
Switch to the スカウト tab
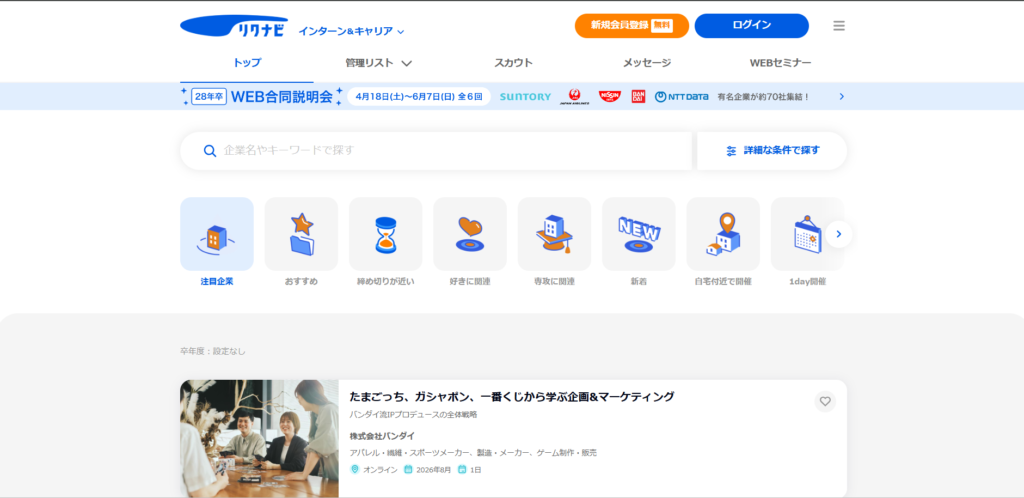[513, 63]
